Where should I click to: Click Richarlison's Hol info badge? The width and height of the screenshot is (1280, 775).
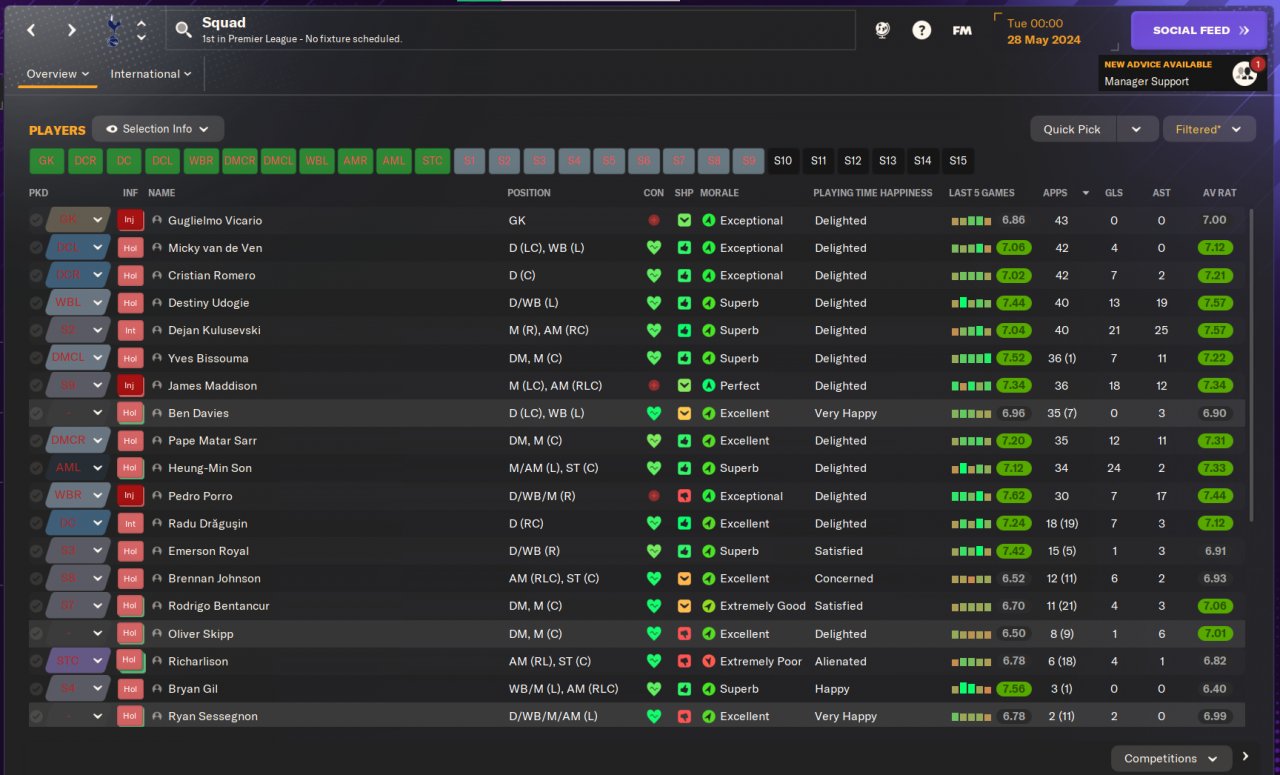pos(130,661)
